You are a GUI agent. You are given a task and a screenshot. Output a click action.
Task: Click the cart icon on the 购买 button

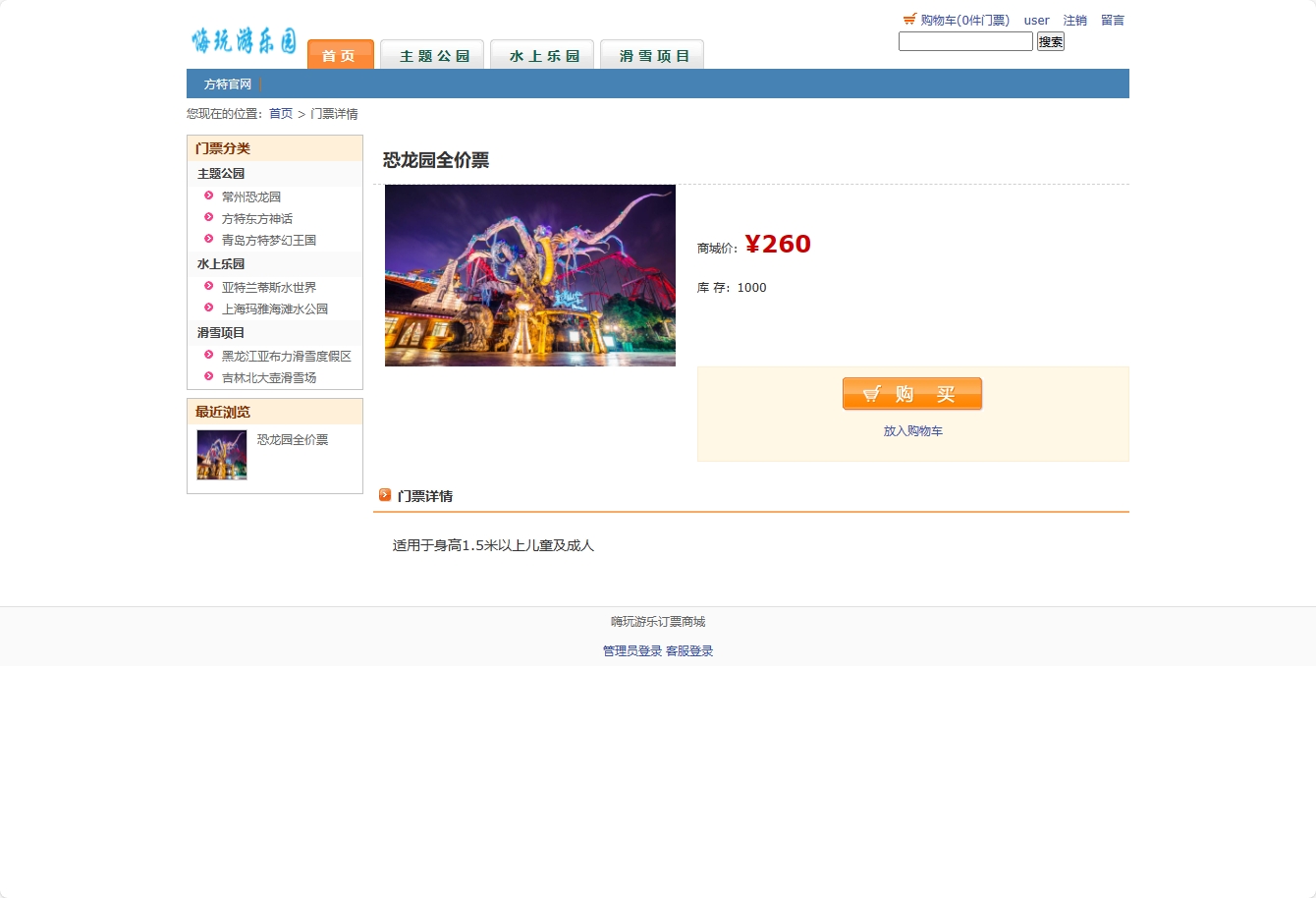click(872, 392)
